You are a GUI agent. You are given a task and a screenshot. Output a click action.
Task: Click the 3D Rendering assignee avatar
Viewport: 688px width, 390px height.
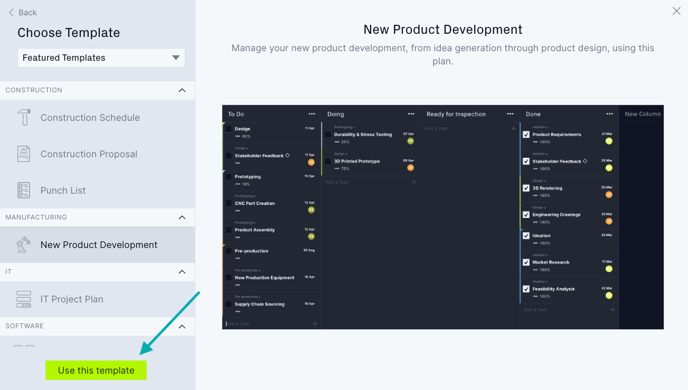point(609,195)
